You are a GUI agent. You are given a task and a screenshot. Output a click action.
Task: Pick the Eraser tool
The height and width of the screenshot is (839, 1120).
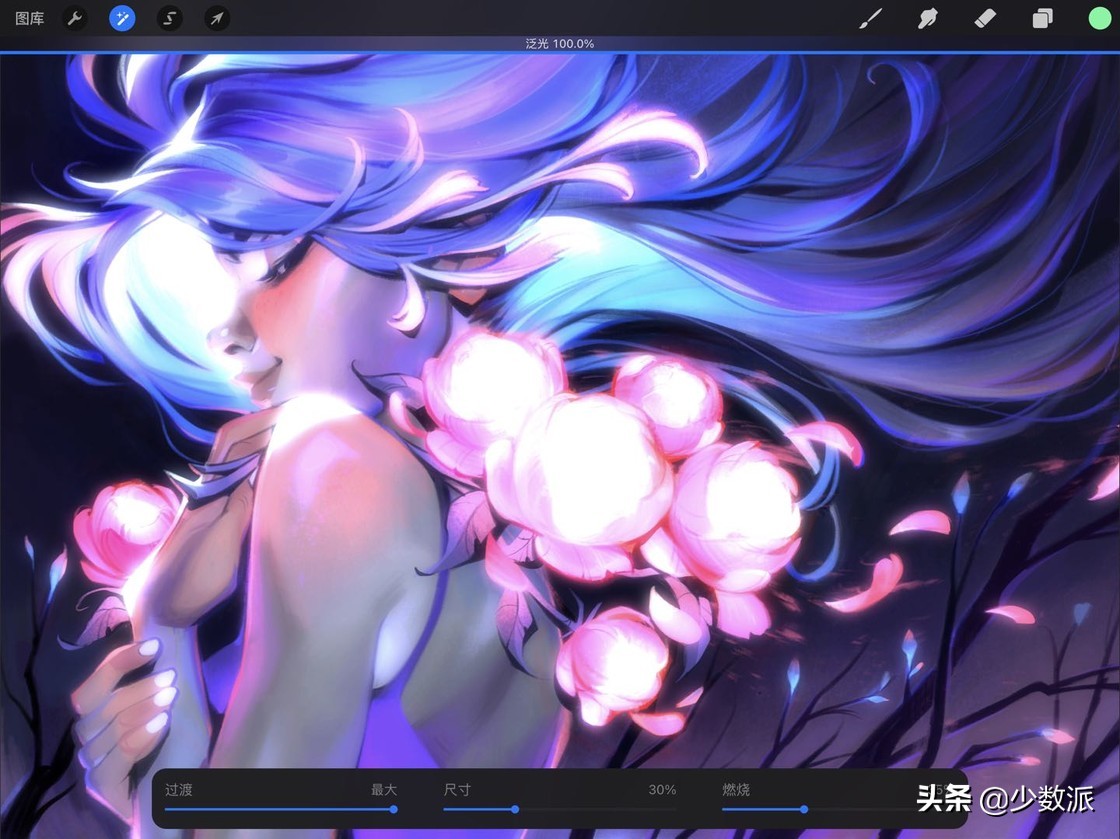click(985, 19)
